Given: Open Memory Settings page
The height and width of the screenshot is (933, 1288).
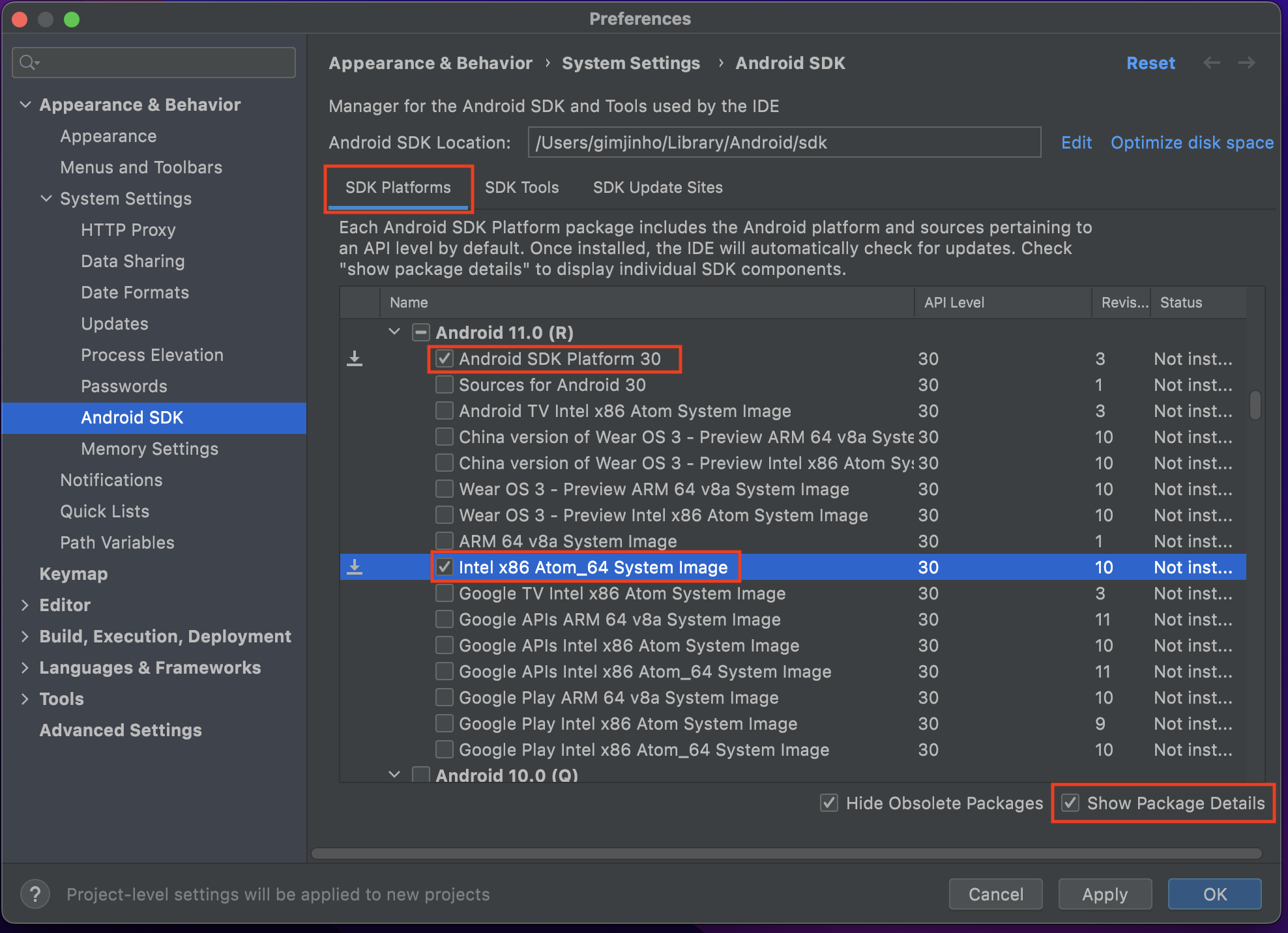Looking at the screenshot, I should [149, 449].
